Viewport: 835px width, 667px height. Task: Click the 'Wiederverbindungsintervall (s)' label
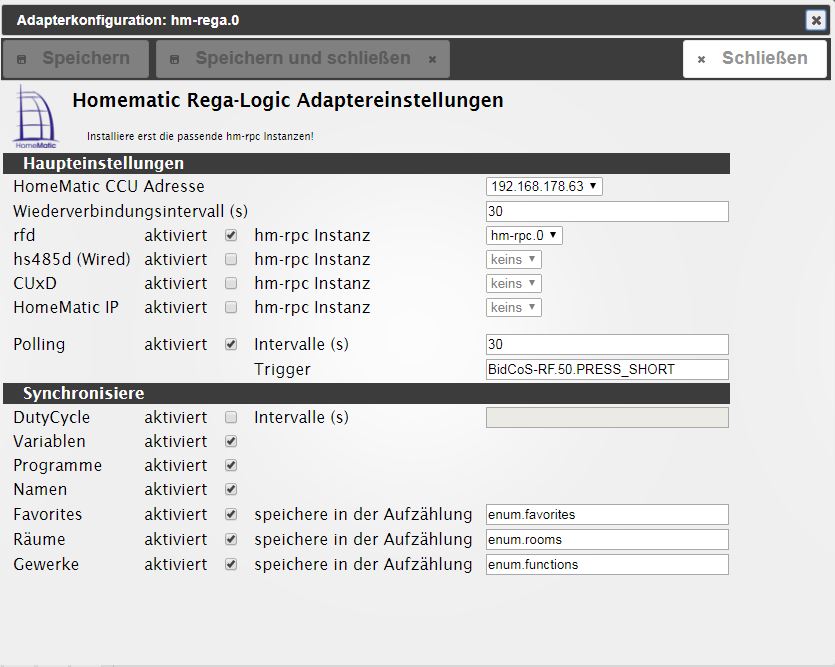(130, 211)
